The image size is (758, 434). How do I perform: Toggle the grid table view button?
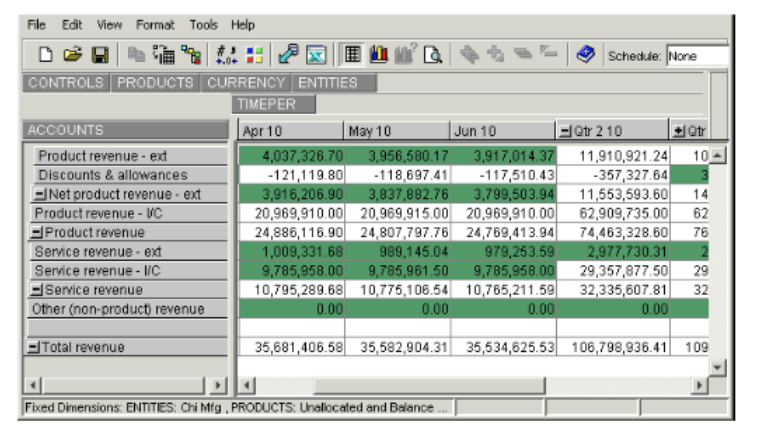[353, 56]
